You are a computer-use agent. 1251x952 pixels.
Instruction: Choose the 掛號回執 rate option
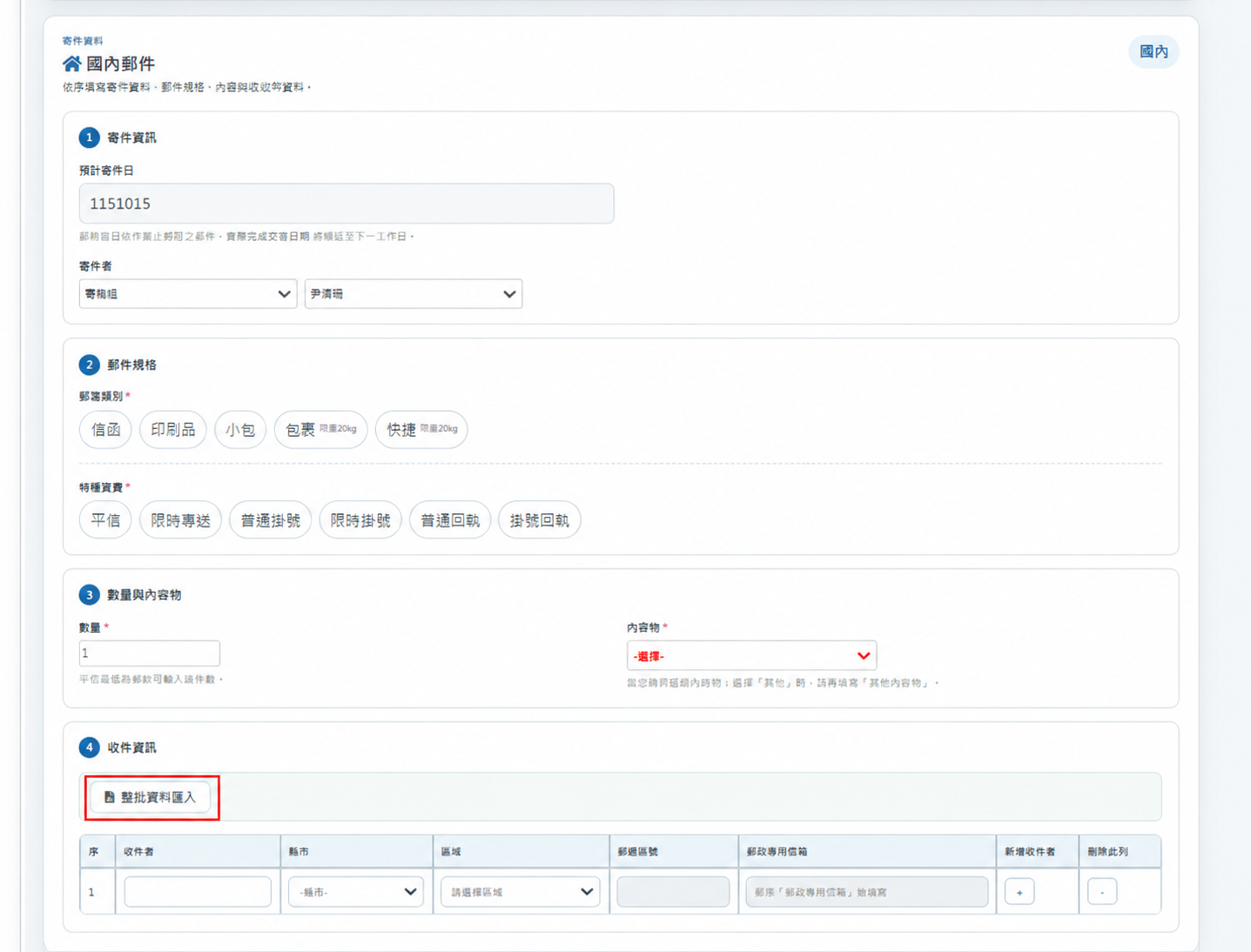pos(540,520)
